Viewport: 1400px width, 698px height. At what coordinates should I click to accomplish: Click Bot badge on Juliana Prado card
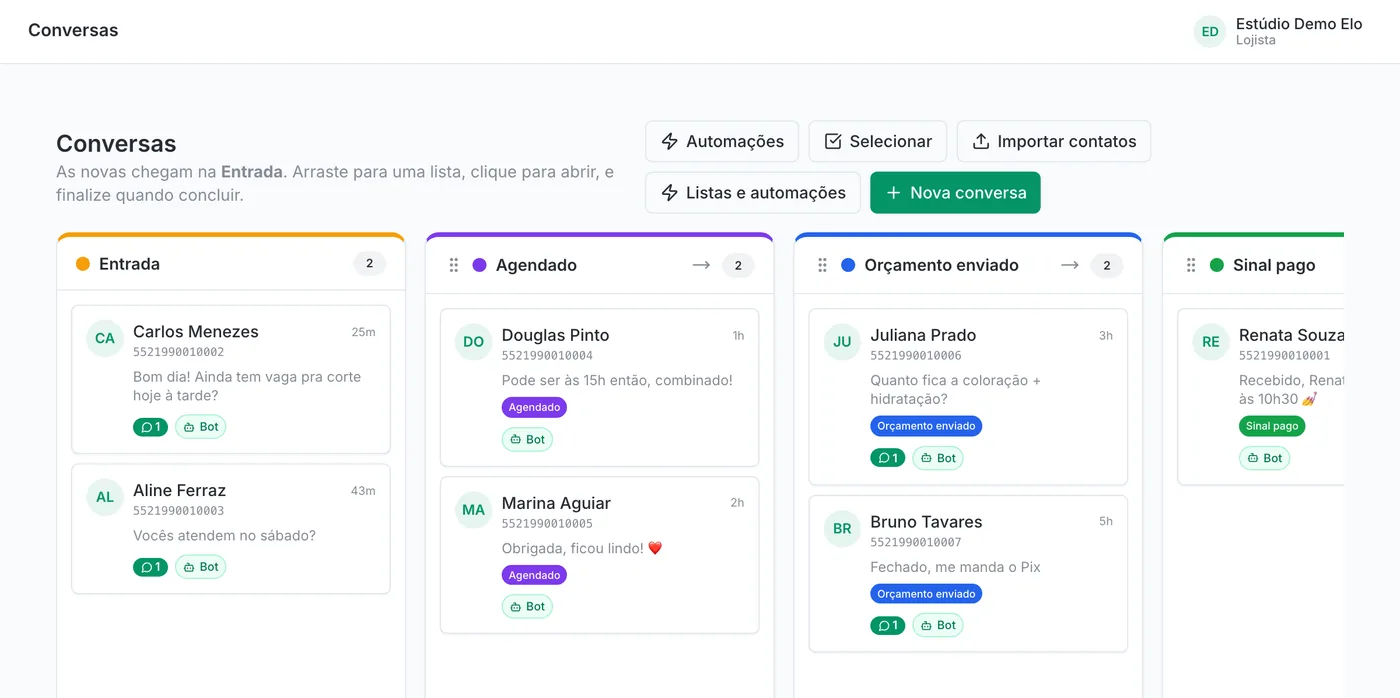coord(938,458)
